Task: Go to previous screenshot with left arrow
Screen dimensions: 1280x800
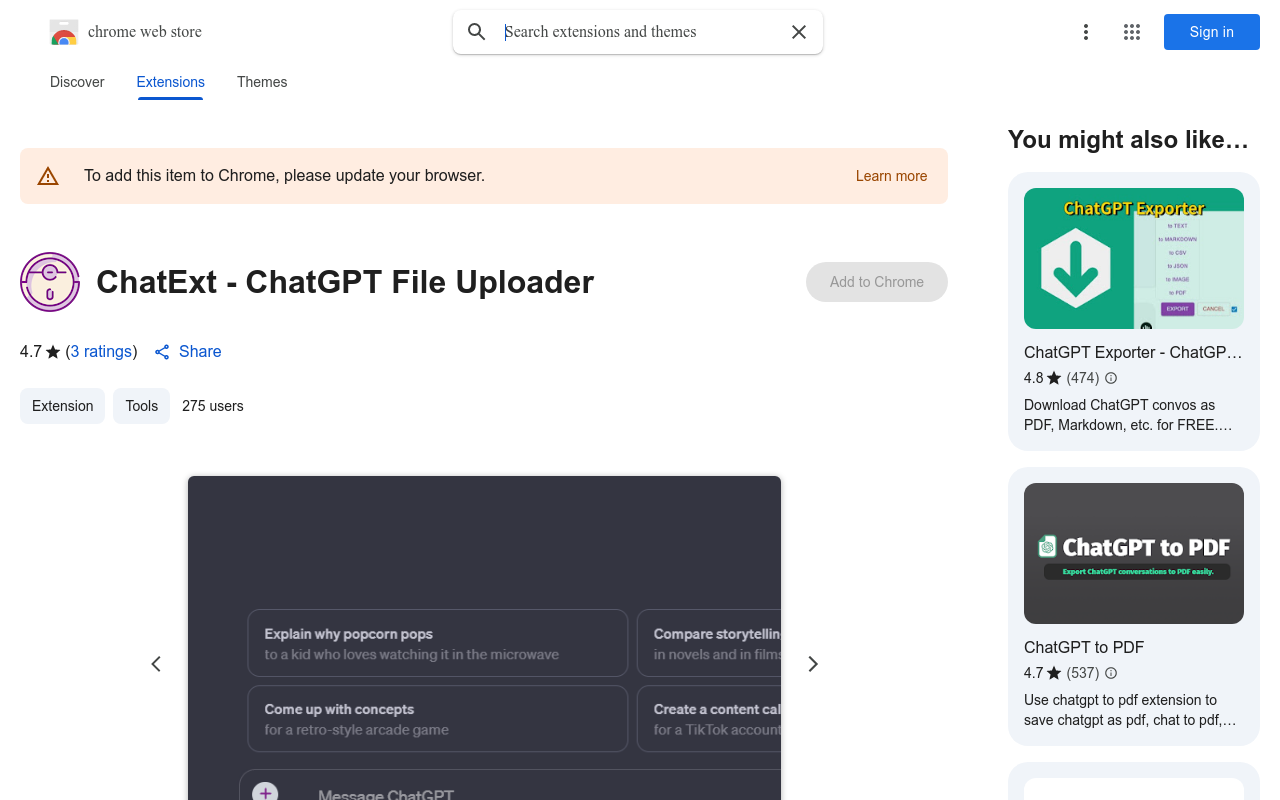Action: (x=156, y=664)
